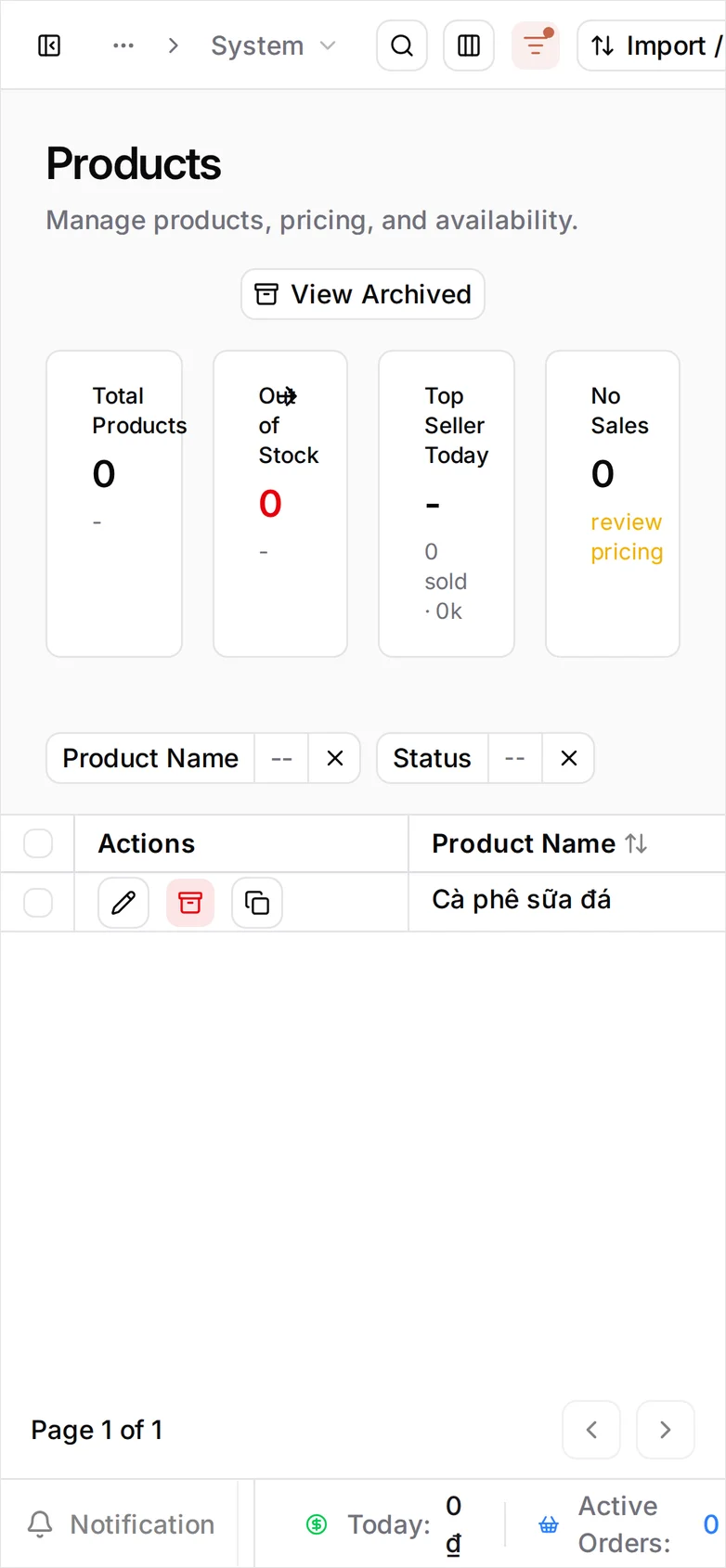Set the Product Name filter value
Image resolution: width=726 pixels, height=1568 pixels.
click(281, 758)
